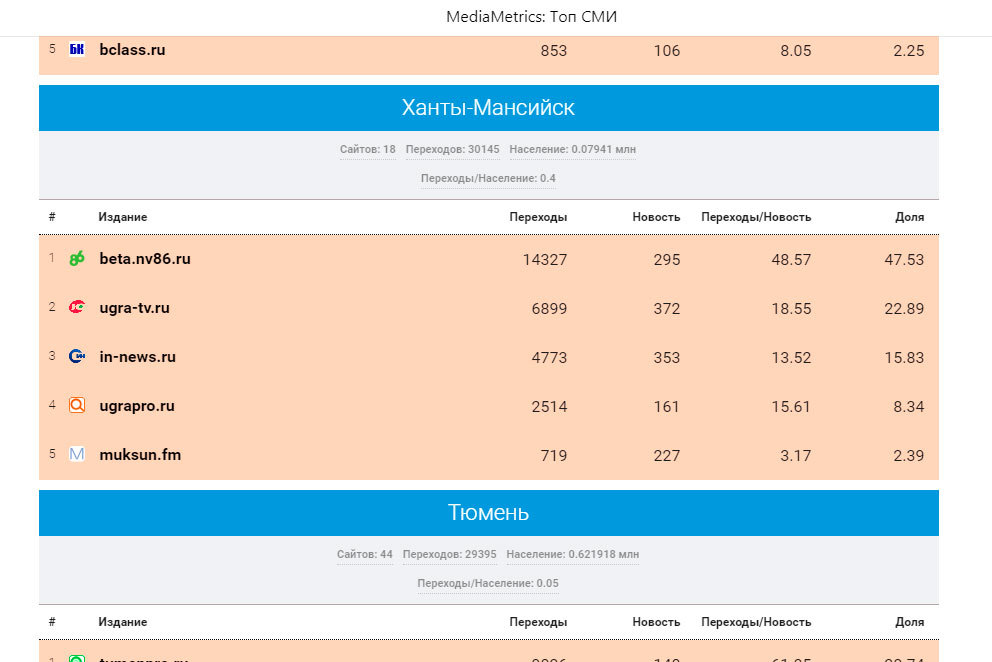Open the beta.nv86.ru link
Image resolution: width=992 pixels, height=662 pixels.
[145, 259]
